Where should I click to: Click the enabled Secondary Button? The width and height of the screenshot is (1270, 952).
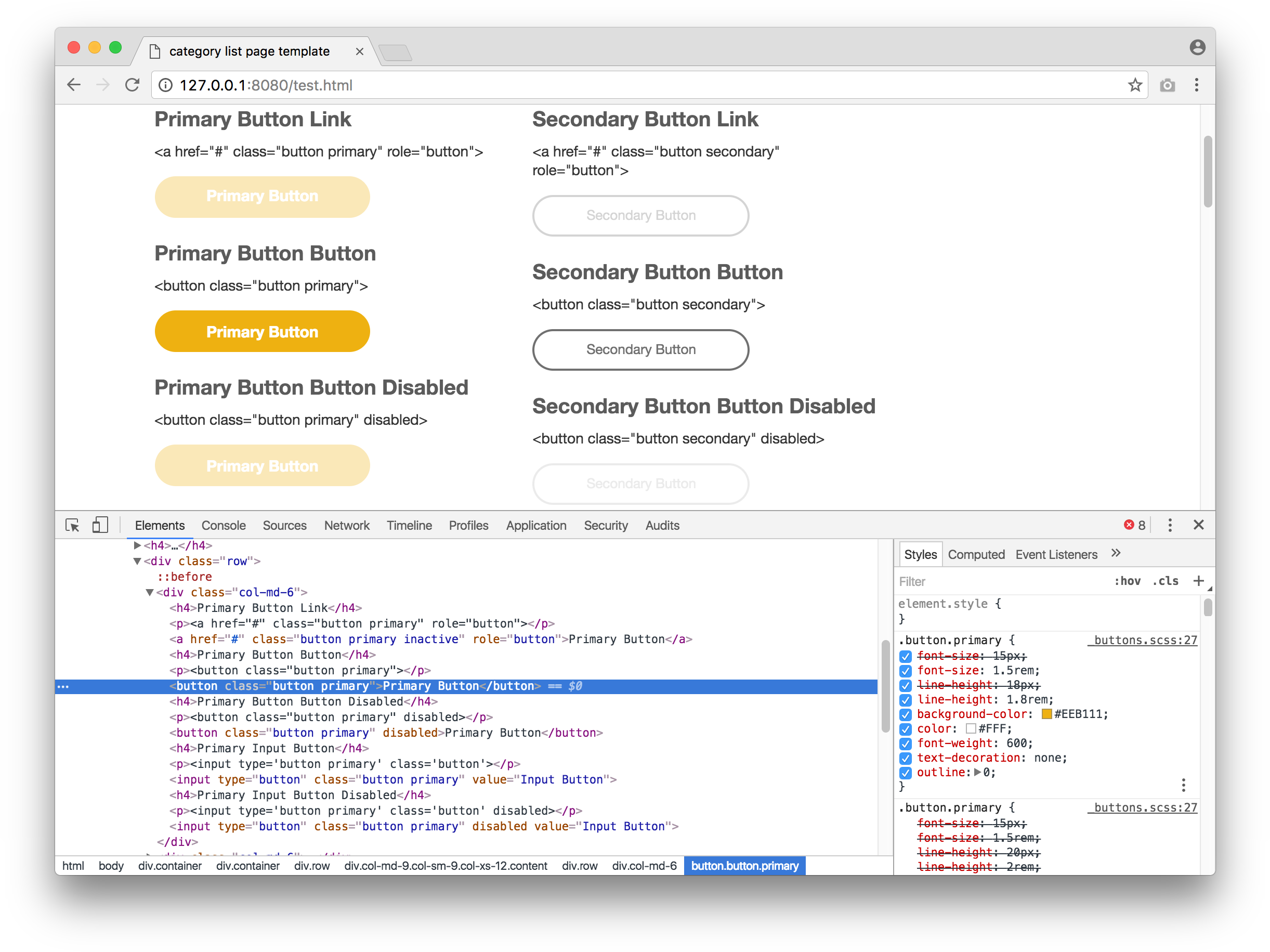[x=641, y=350]
